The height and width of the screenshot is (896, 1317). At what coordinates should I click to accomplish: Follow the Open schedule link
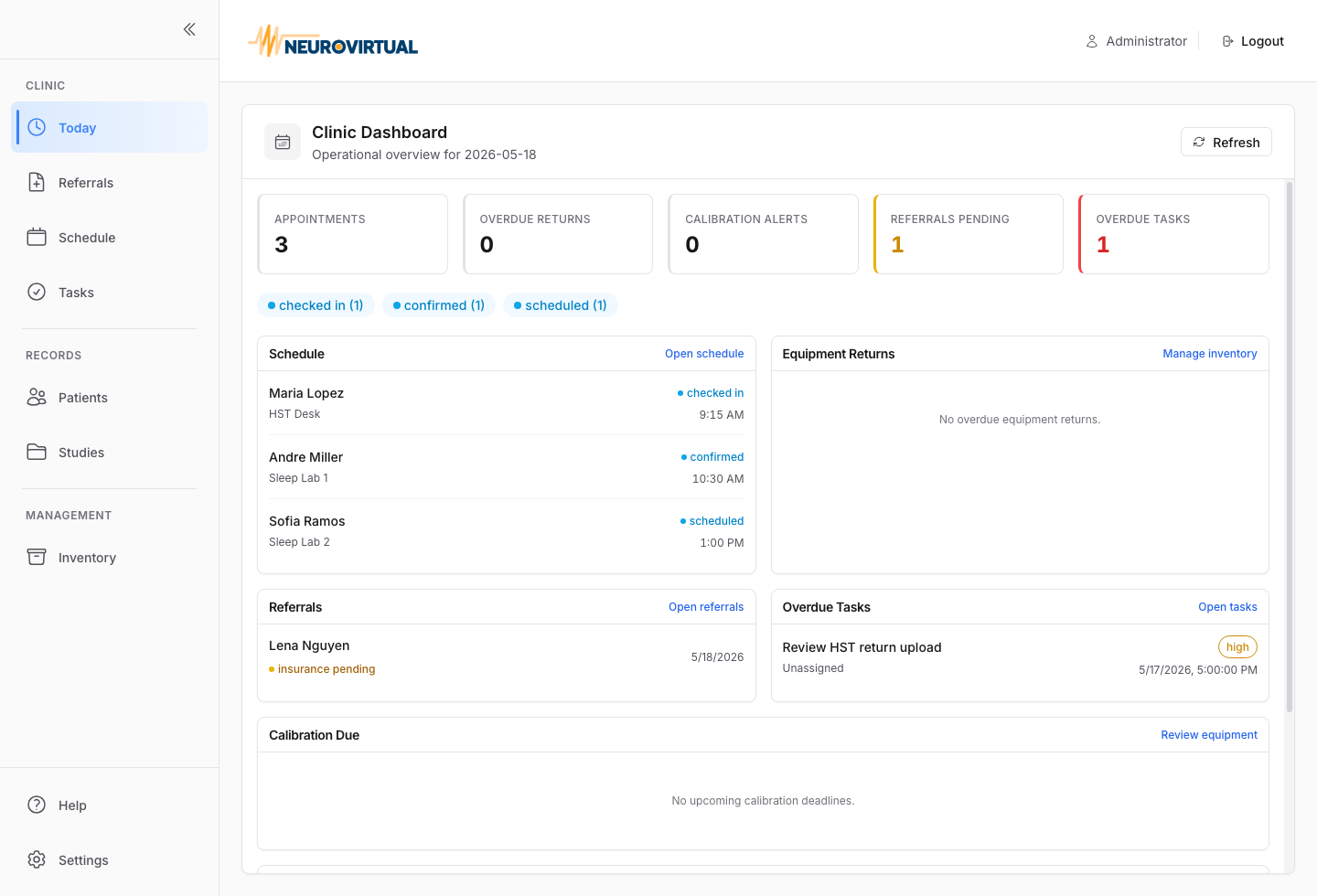704,354
